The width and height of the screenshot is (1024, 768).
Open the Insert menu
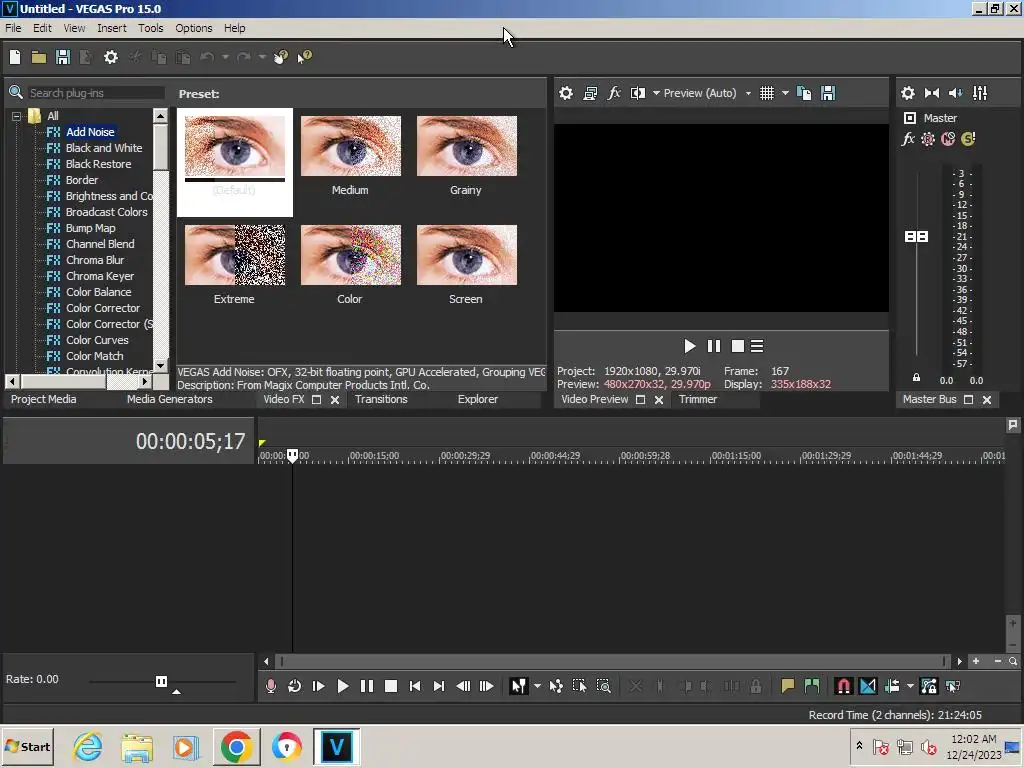pyautogui.click(x=112, y=28)
